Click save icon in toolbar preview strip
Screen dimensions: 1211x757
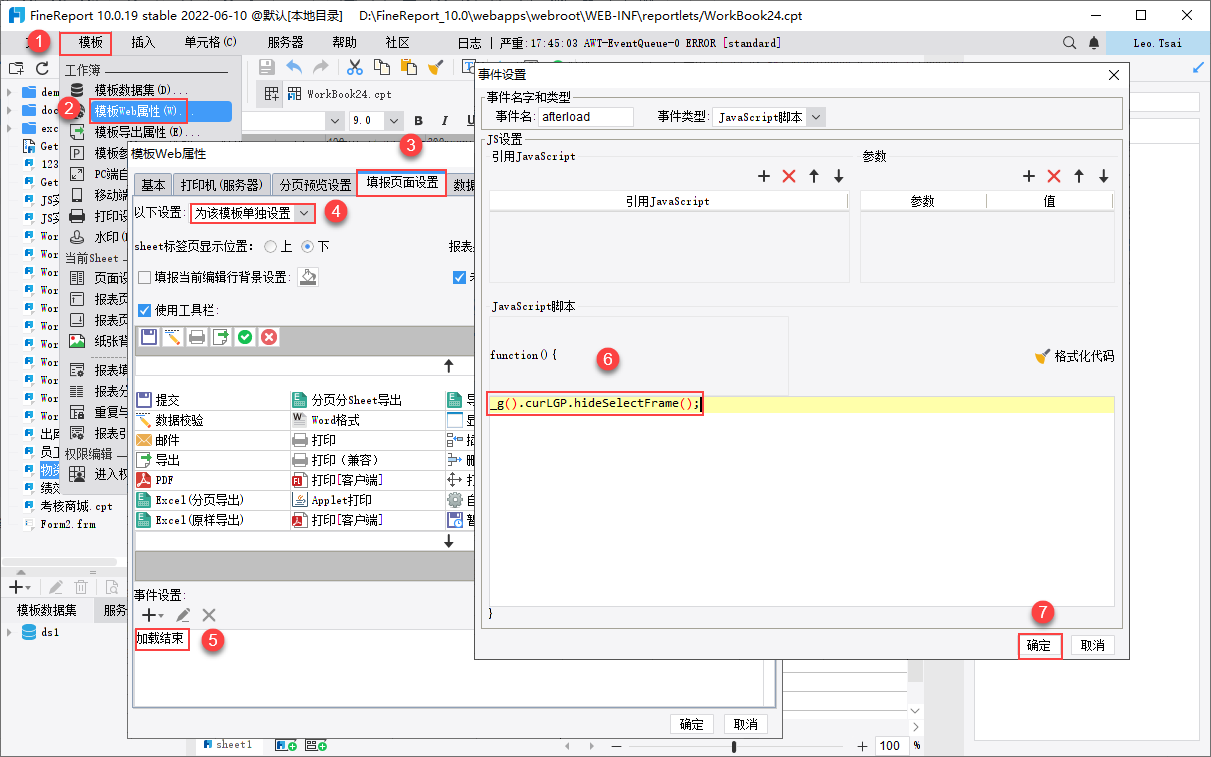click(x=149, y=337)
